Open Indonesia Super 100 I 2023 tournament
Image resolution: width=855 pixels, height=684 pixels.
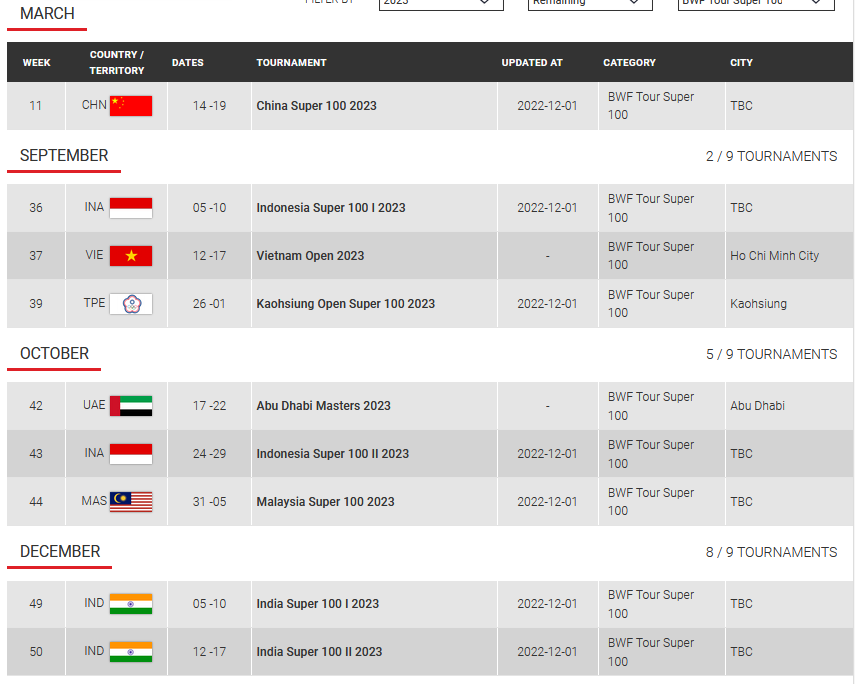[x=331, y=208]
